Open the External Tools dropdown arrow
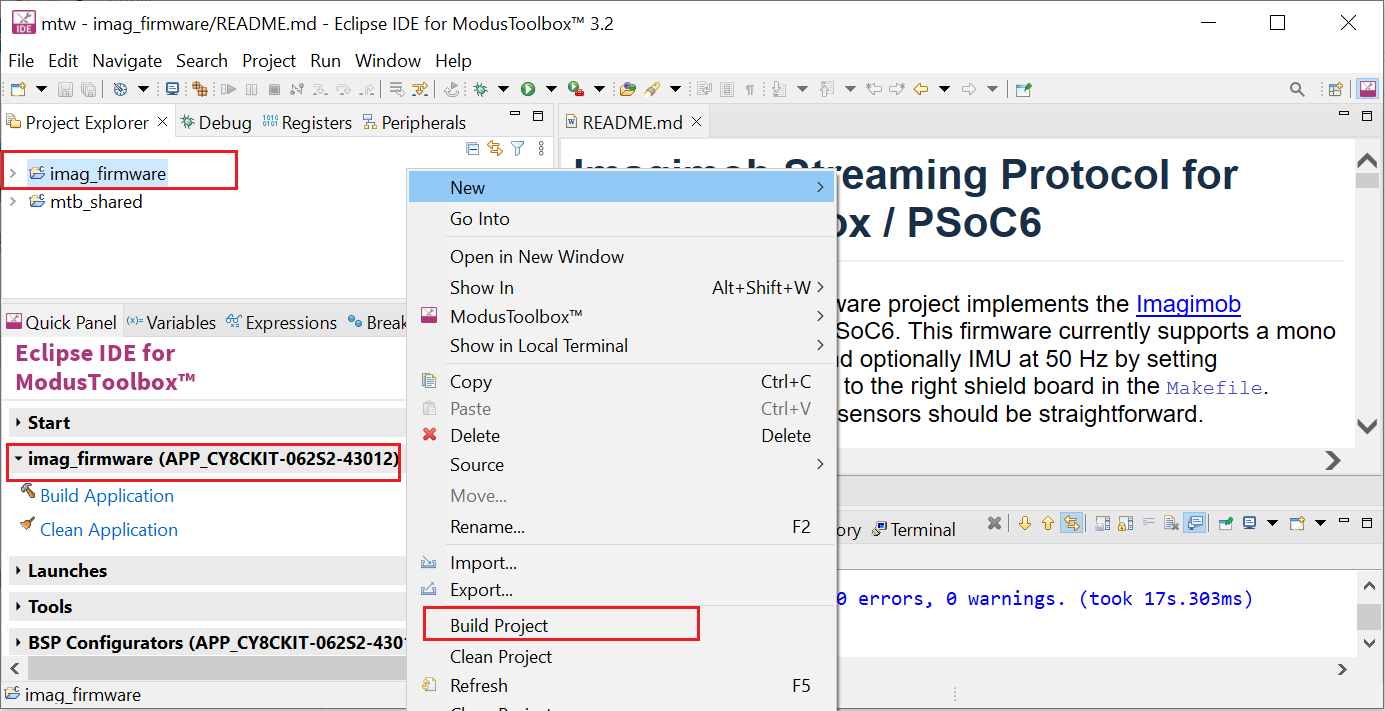The height and width of the screenshot is (711, 1385). (599, 89)
